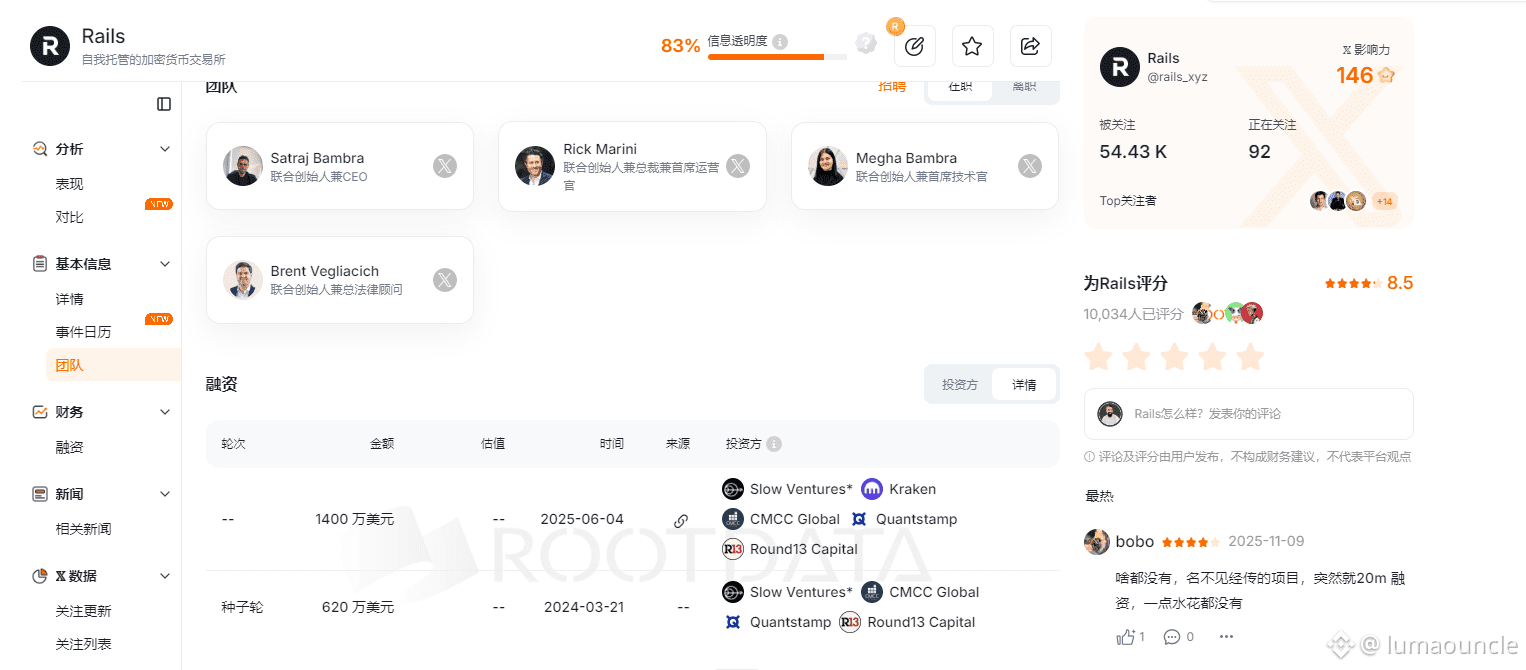Collapse the X 数据 sidebar section chevron
This screenshot has height=670, width=1526.
point(165,576)
